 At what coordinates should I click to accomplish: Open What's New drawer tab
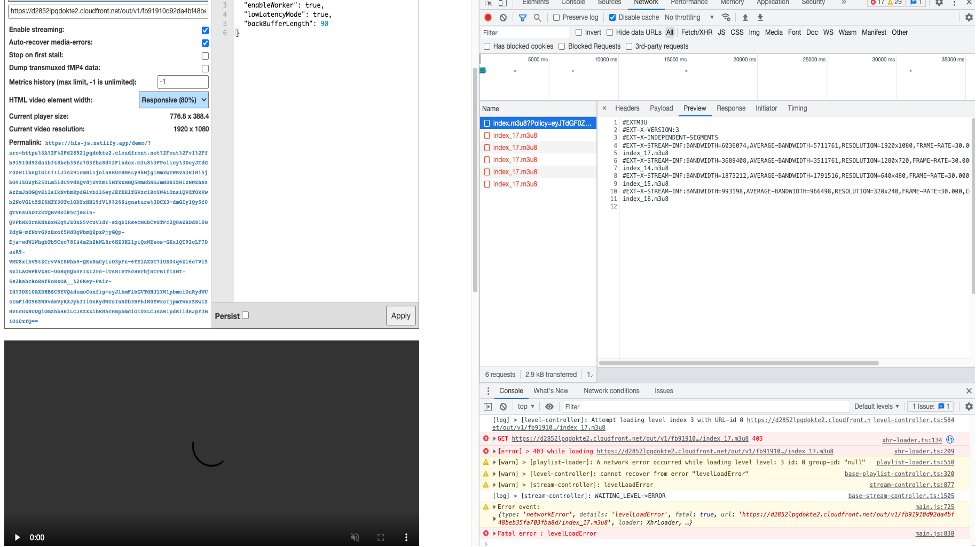tap(550, 391)
